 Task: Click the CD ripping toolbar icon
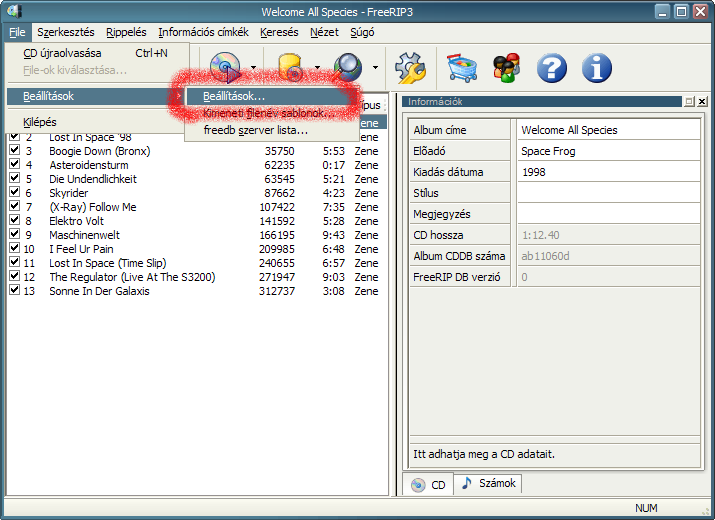pos(225,68)
